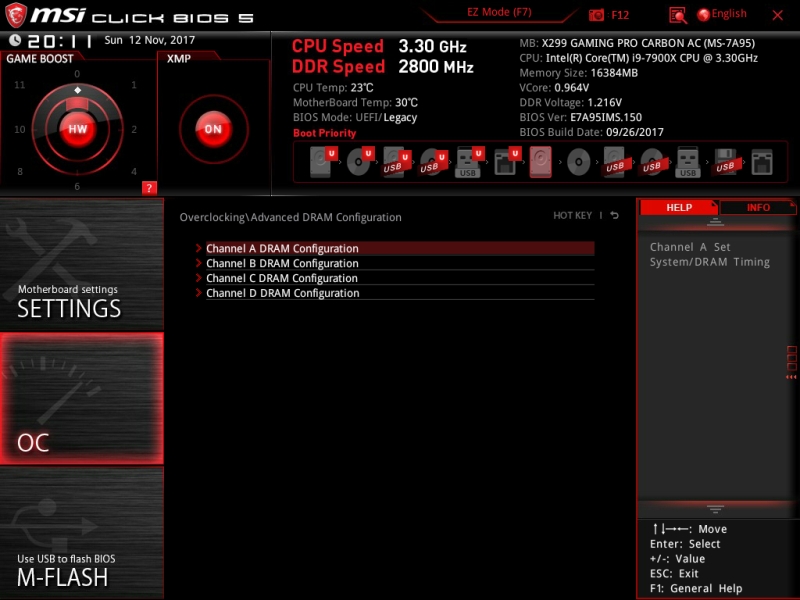Click the clock icon by the time
800x600 pixels.
tap(15, 40)
